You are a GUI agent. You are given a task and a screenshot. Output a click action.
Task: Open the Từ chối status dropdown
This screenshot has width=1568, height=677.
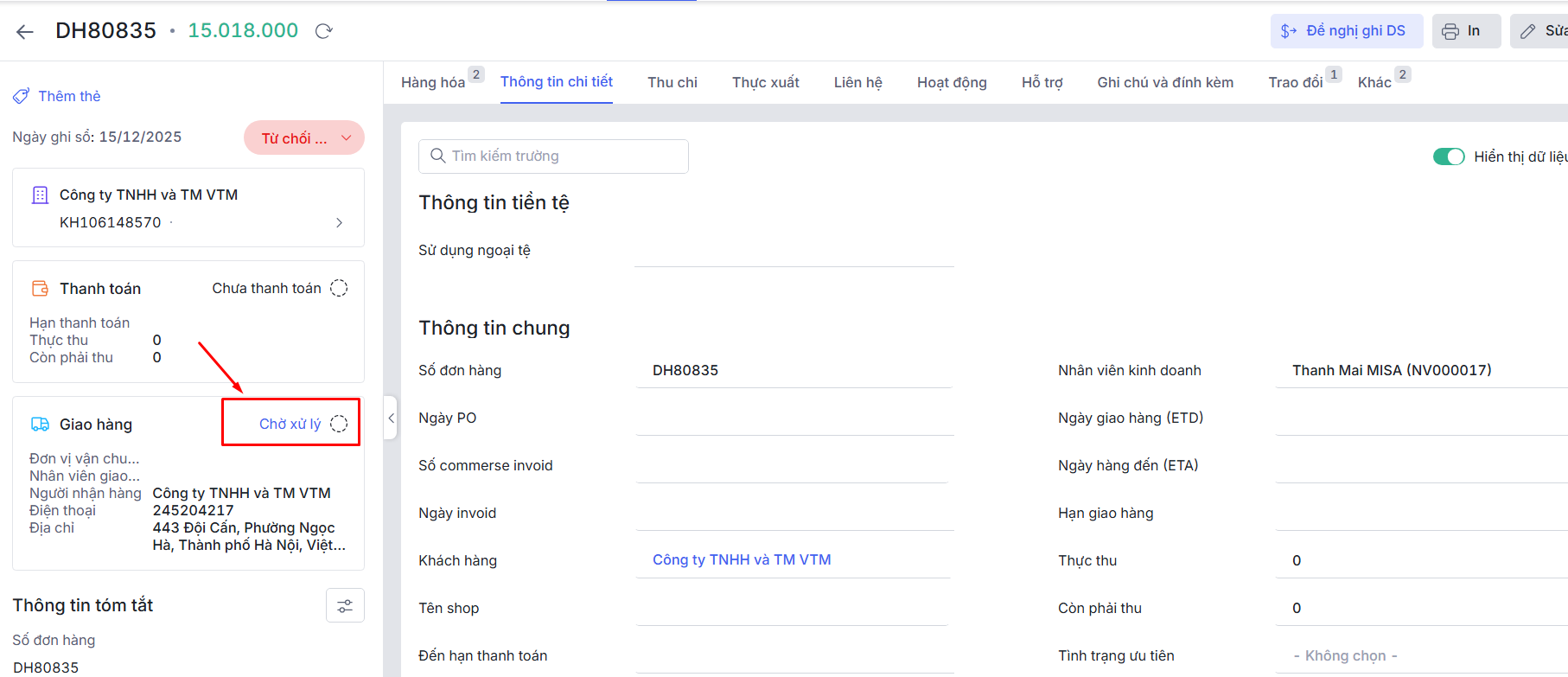tap(304, 138)
